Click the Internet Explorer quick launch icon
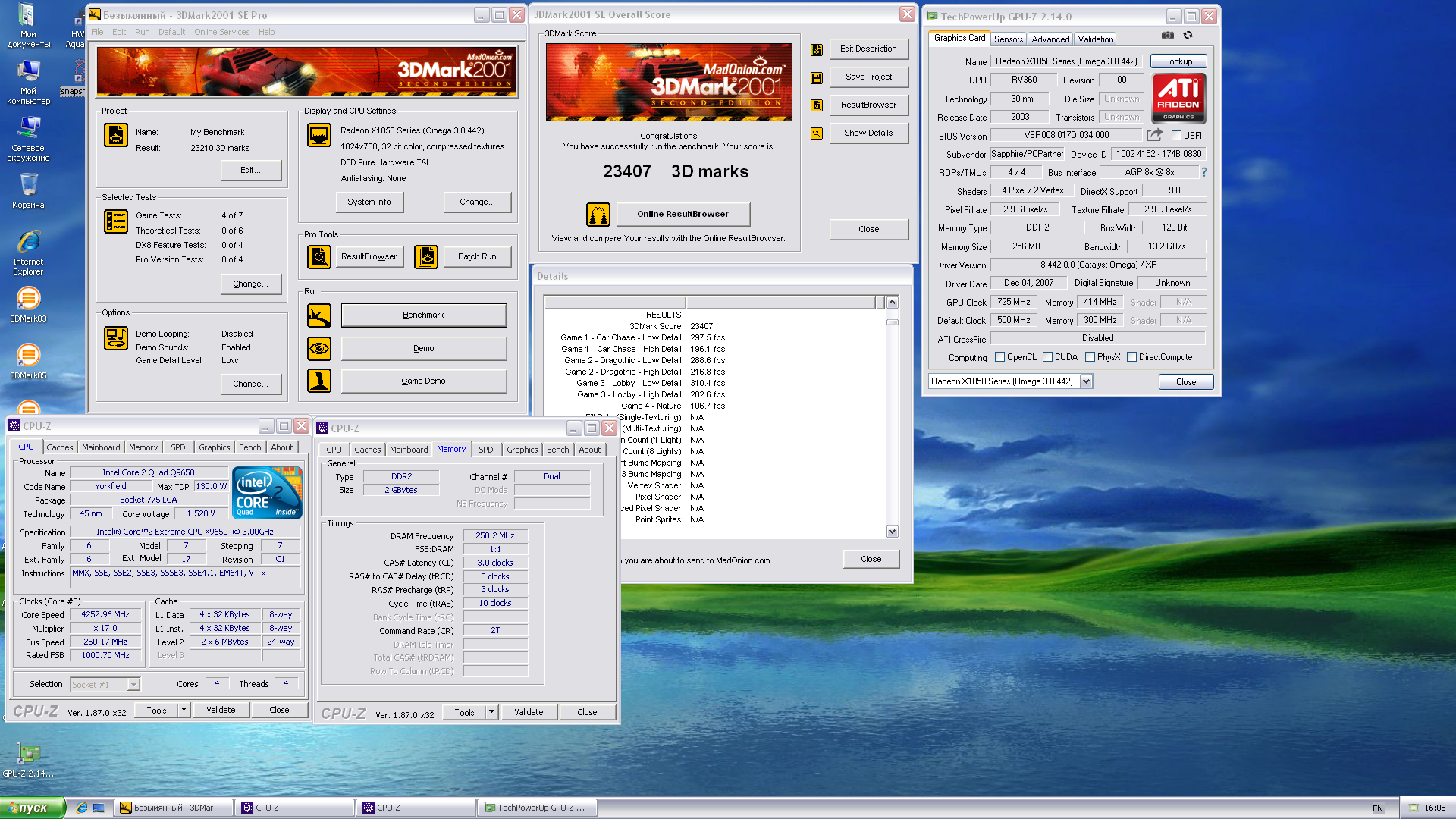The image size is (1456, 819). [x=82, y=808]
